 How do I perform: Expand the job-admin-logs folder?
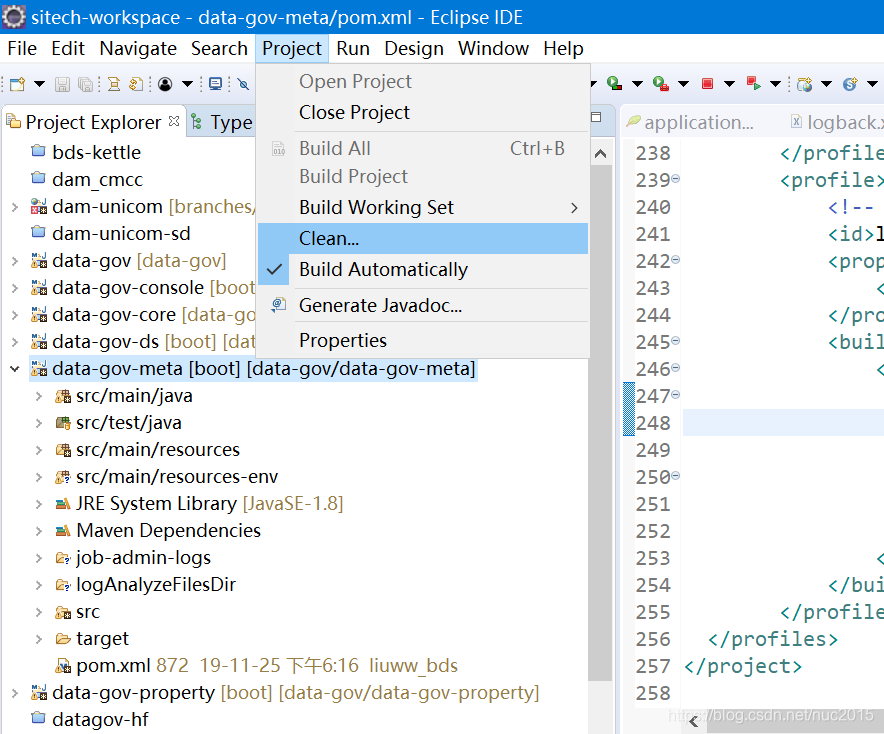38,558
